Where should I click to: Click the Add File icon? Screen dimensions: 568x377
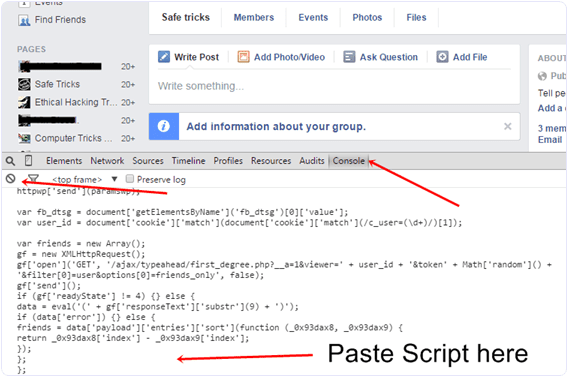point(442,57)
